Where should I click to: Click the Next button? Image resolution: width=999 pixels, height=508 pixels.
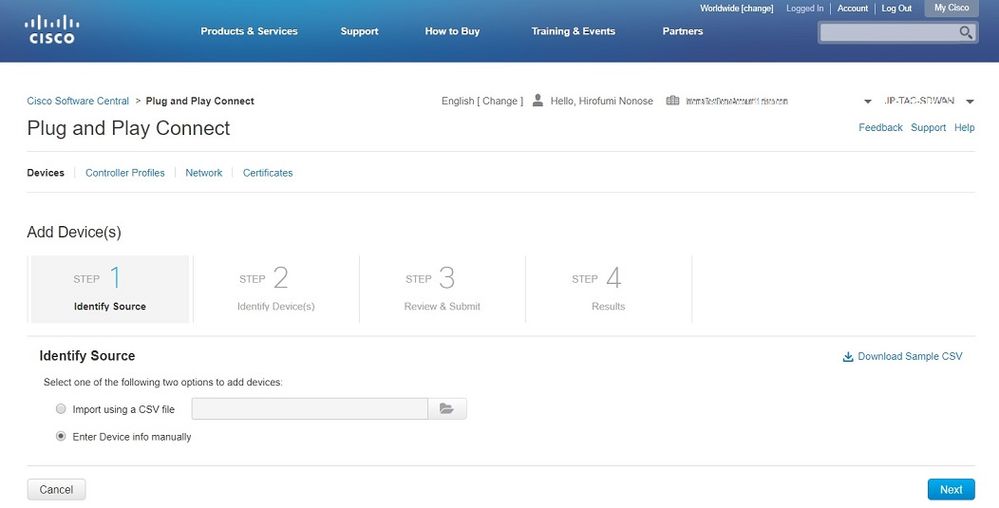click(951, 490)
